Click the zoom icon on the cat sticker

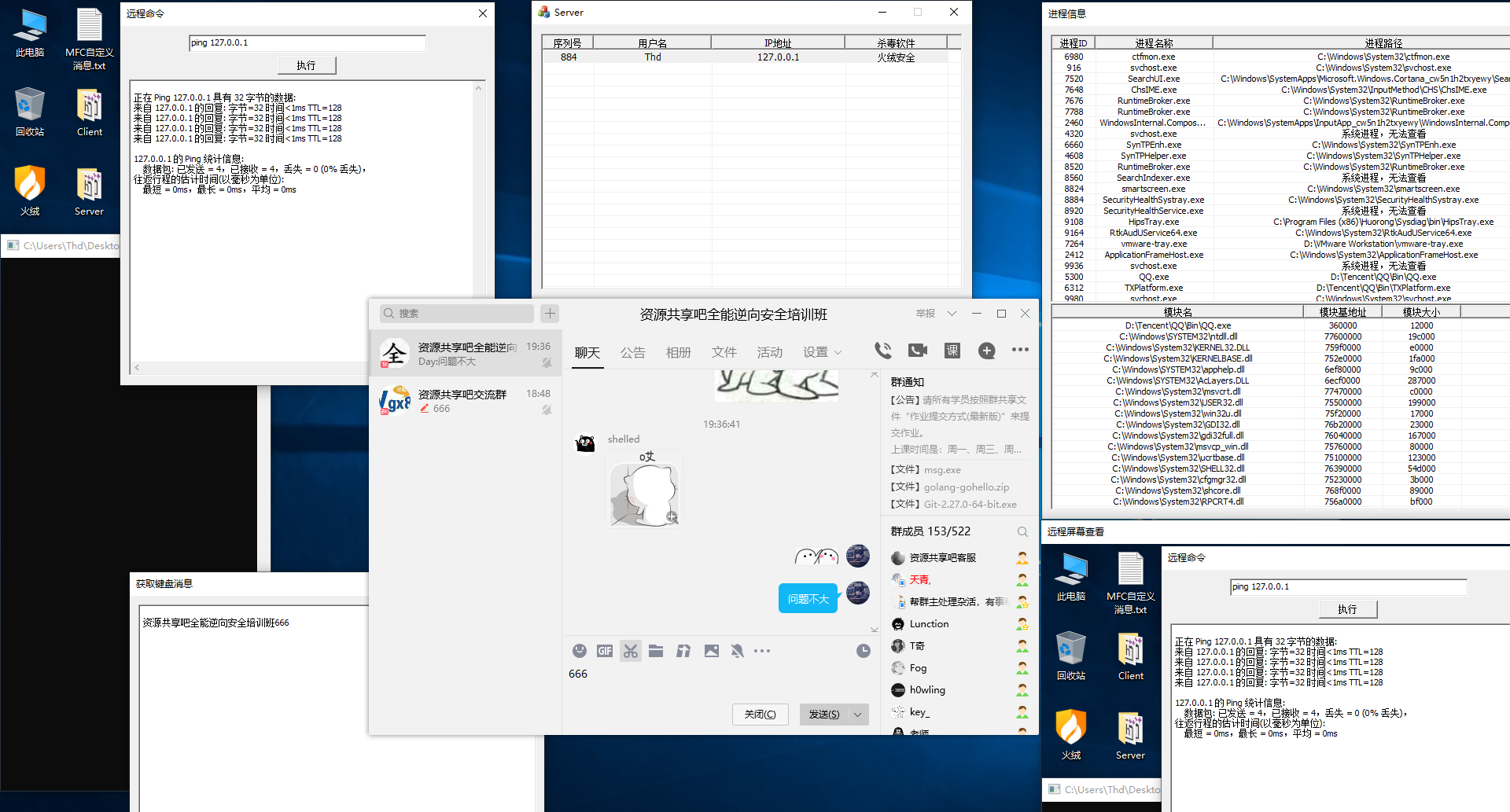[x=672, y=517]
